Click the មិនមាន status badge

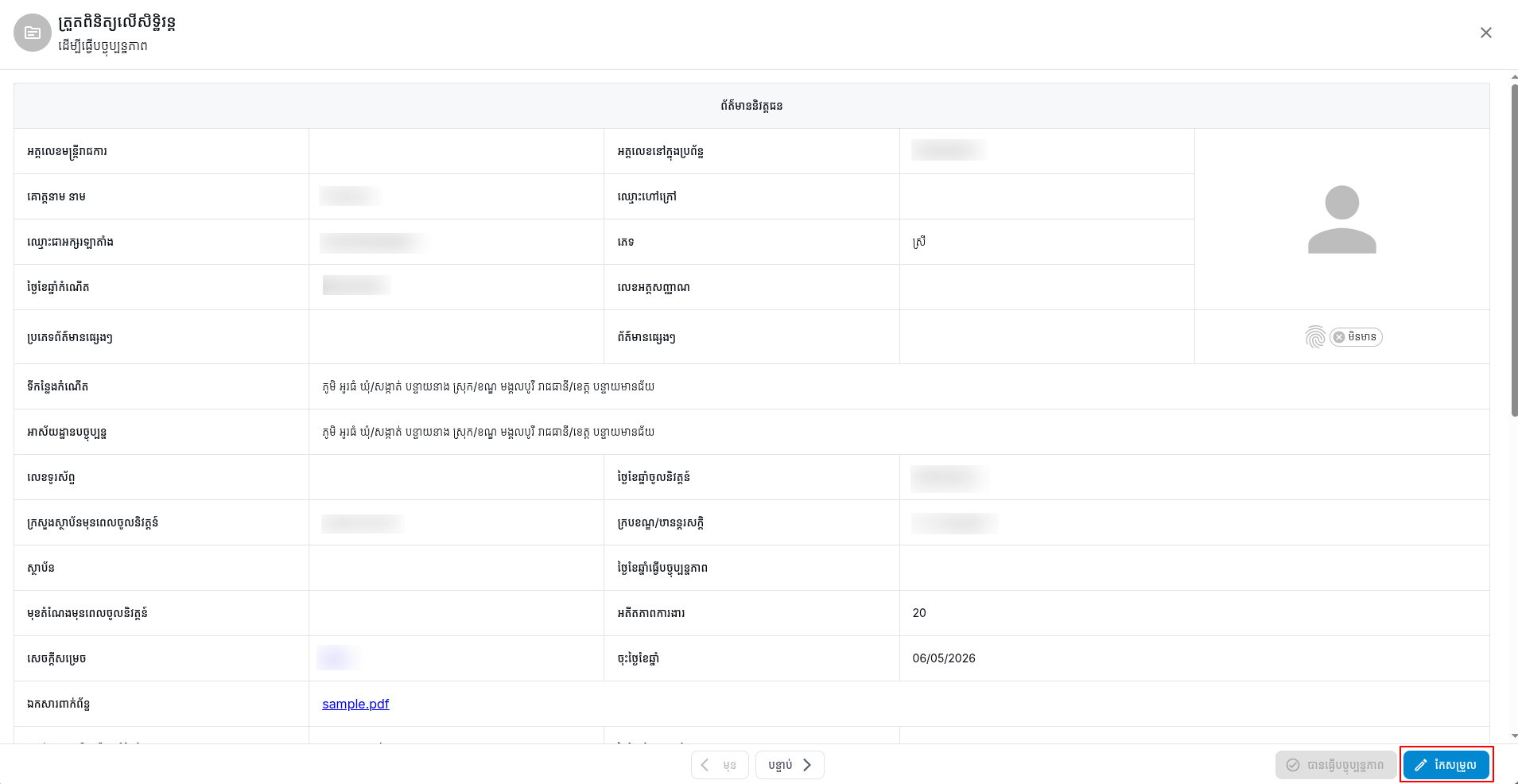[x=1356, y=337]
